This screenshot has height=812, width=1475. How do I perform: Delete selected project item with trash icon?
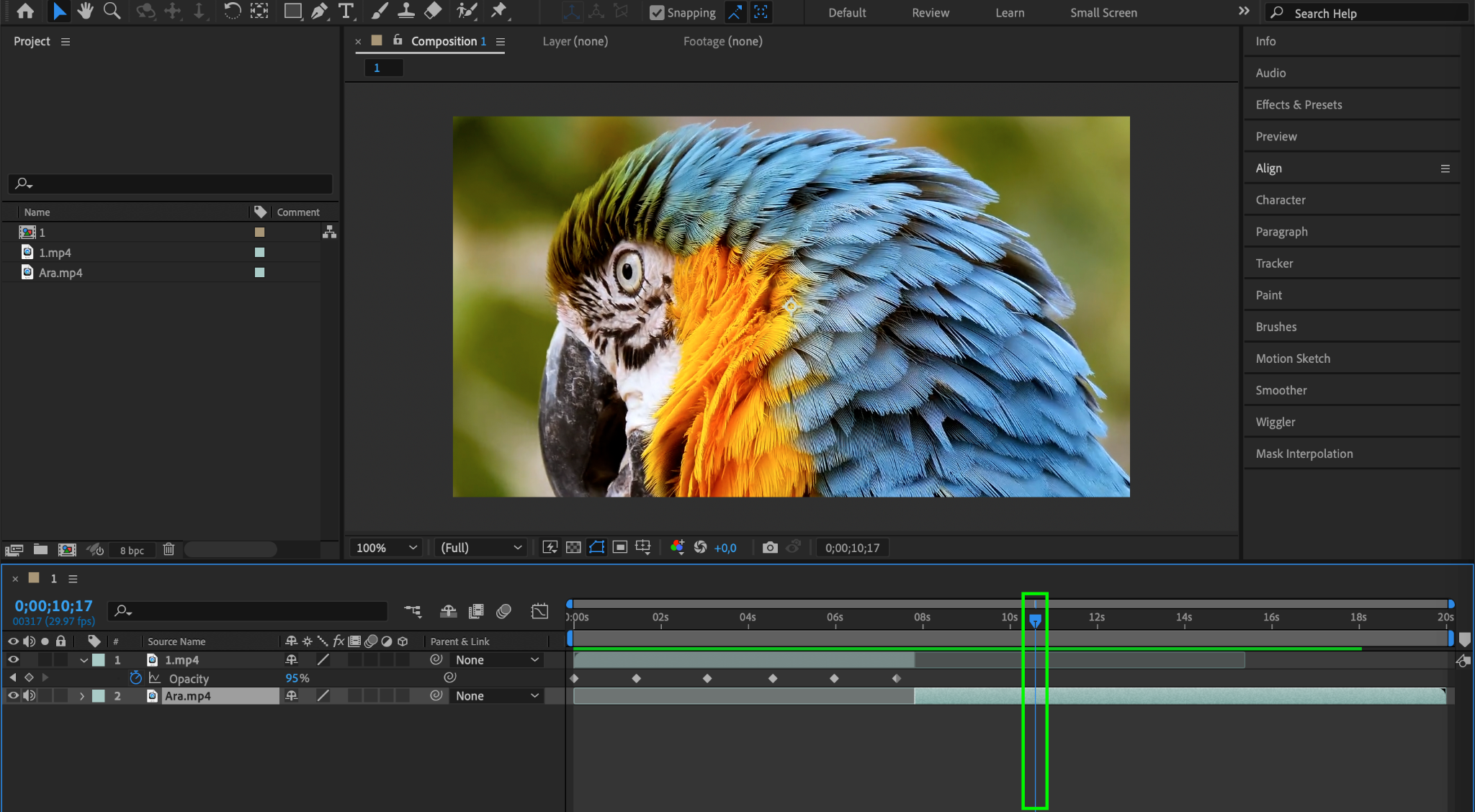pos(169,550)
